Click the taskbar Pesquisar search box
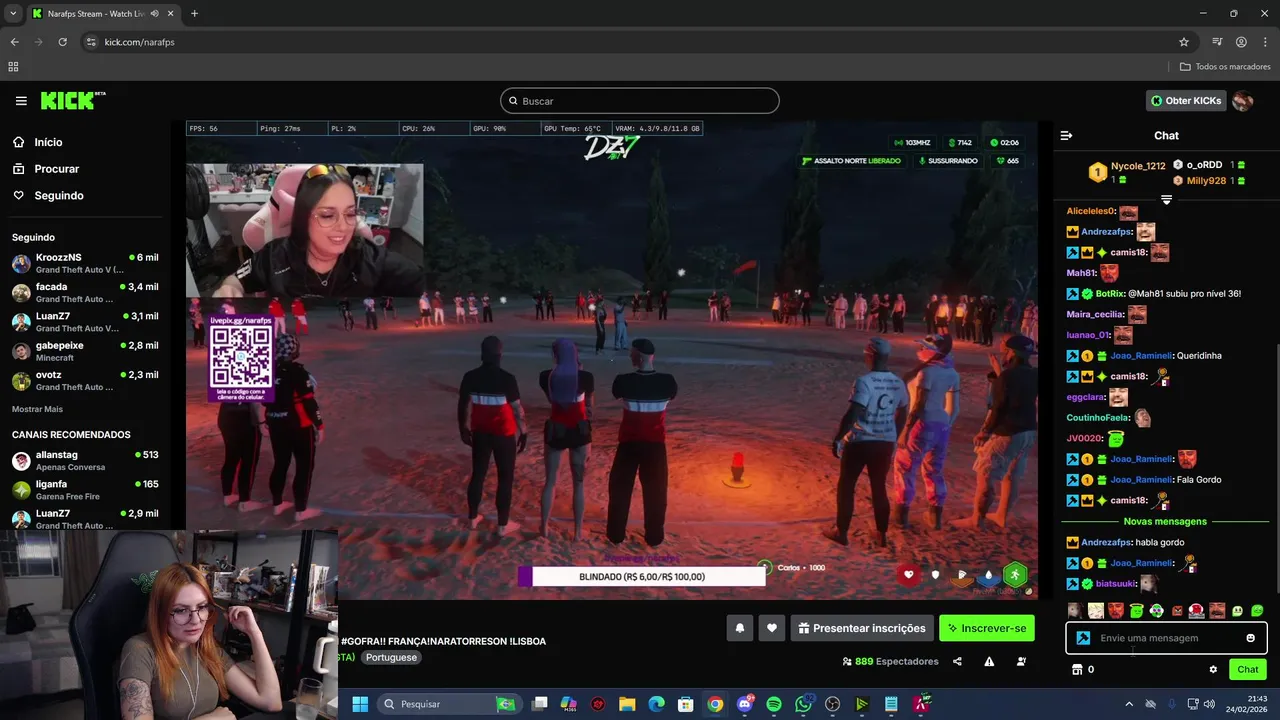Screen dimensions: 1280x720 (449, 704)
